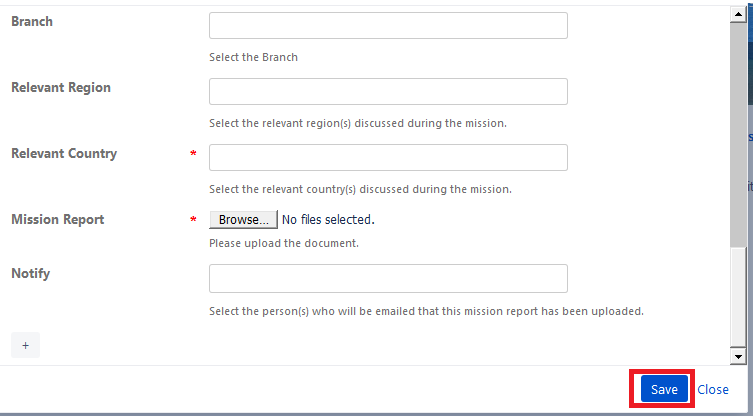Click the Mission Report label
This screenshot has width=753, height=416.
coord(58,220)
